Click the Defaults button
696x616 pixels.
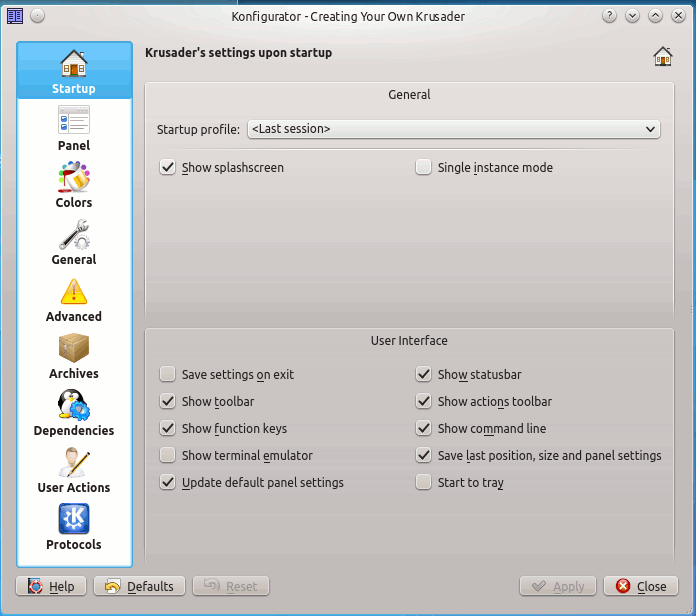point(139,586)
